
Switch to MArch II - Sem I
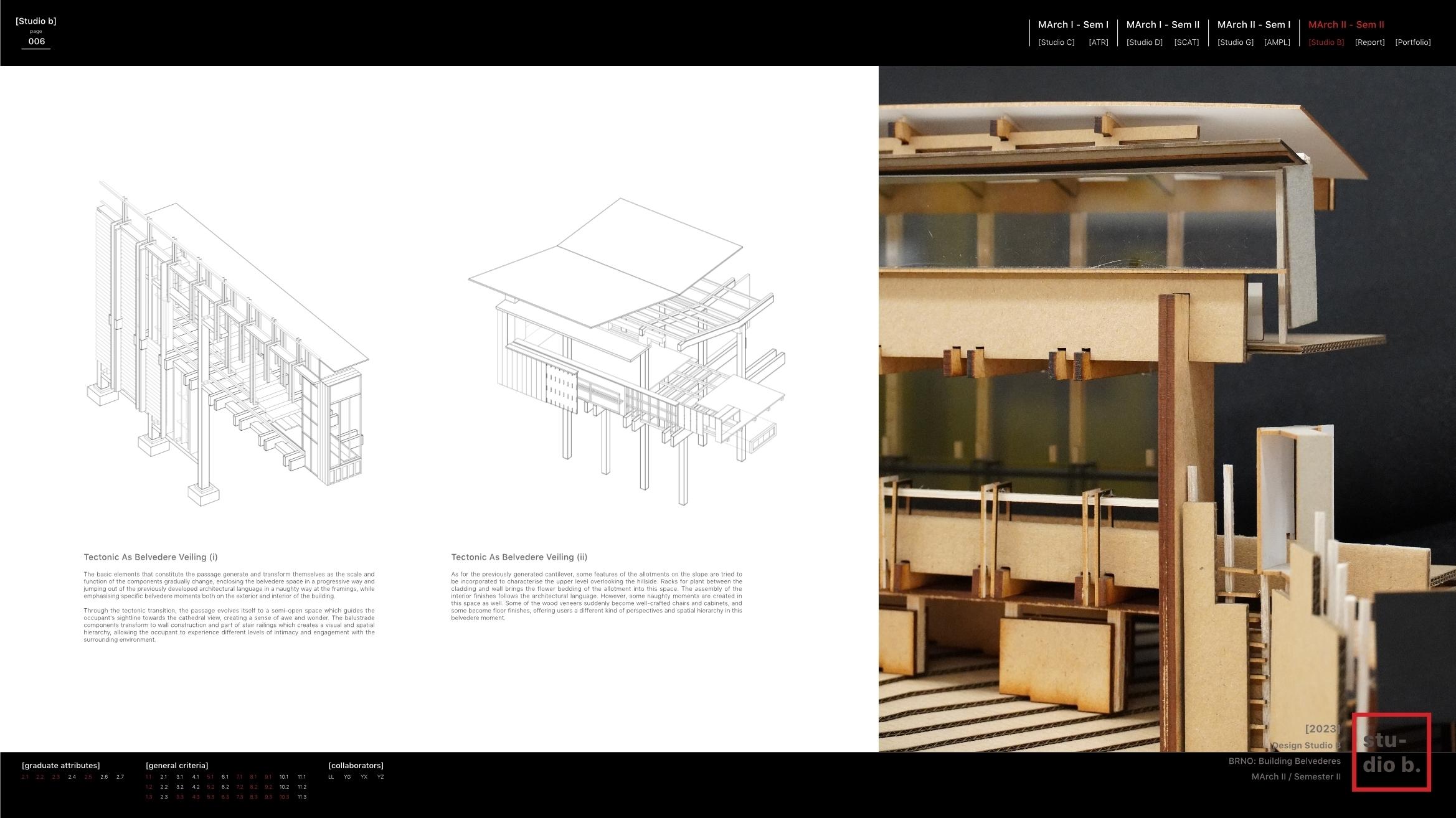tap(1254, 25)
